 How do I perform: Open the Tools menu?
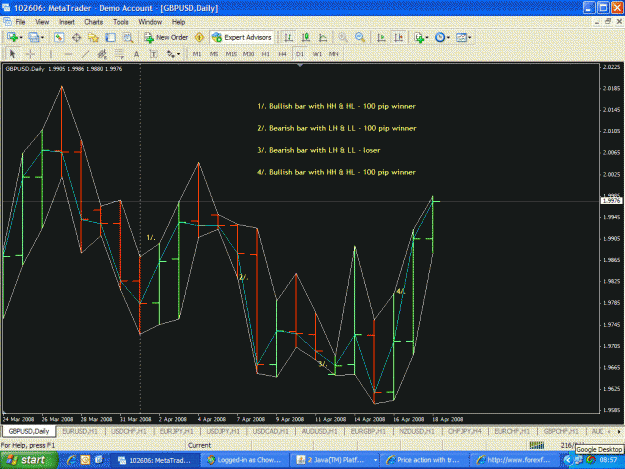(x=120, y=22)
